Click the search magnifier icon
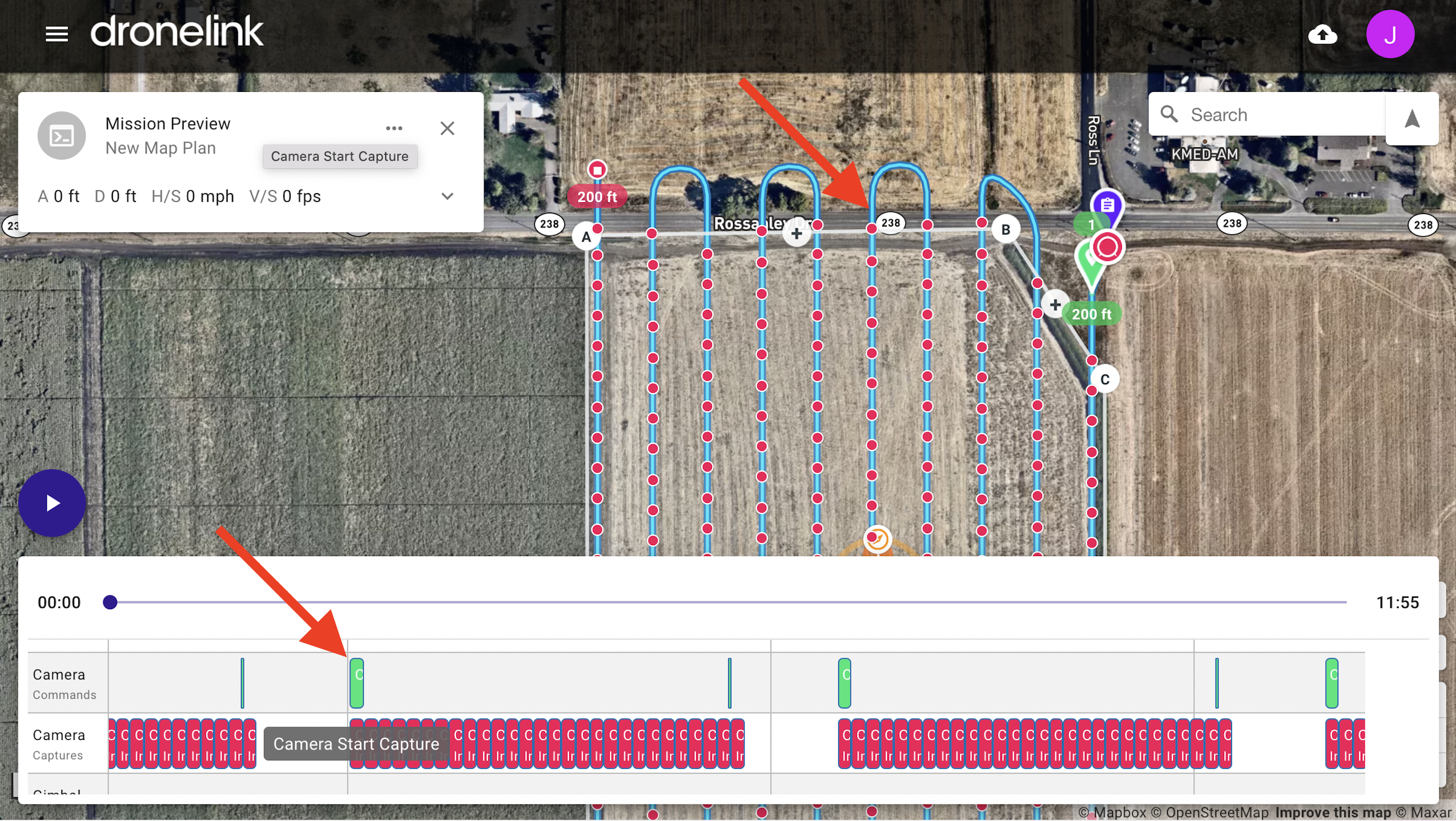The width and height of the screenshot is (1456, 821). [x=1169, y=114]
